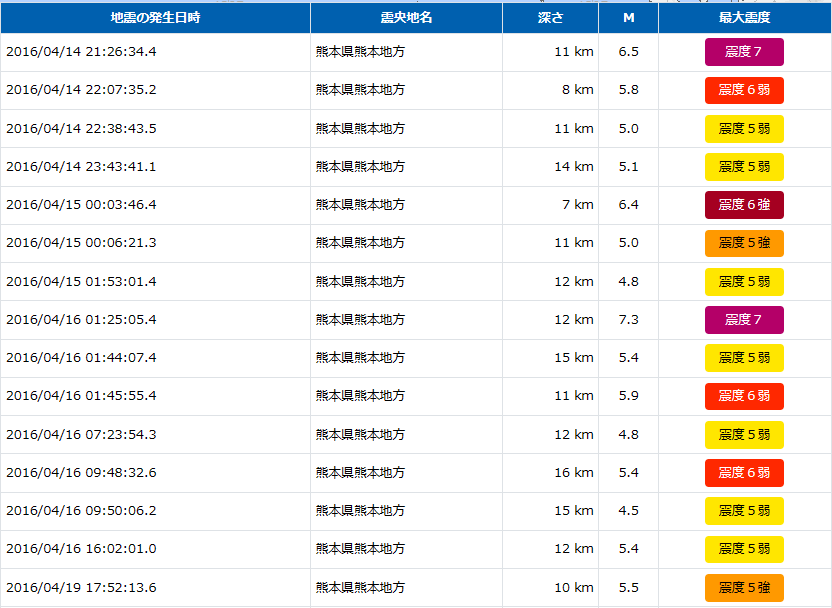Screen dimensions: 832x608
Task: Click 震度6弱 badge in 22:07:35.2 row
Action: point(744,90)
